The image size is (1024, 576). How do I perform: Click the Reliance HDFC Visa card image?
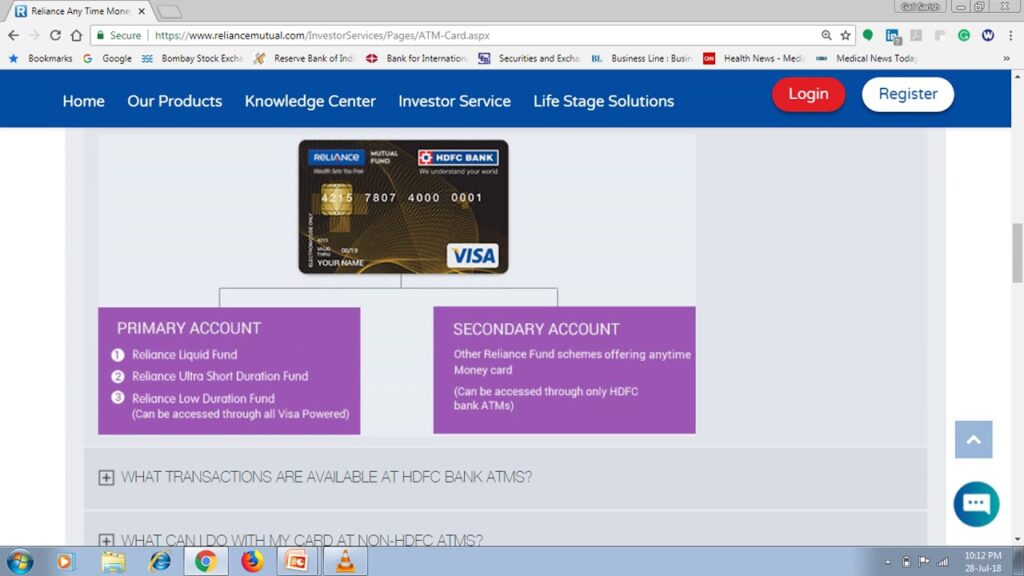click(403, 206)
